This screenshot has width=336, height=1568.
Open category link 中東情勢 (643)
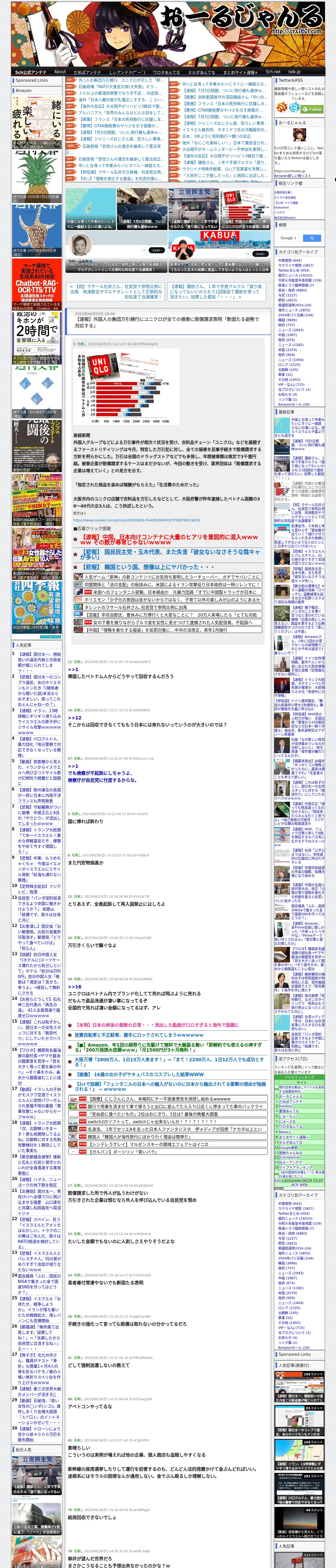[x=290, y=260]
